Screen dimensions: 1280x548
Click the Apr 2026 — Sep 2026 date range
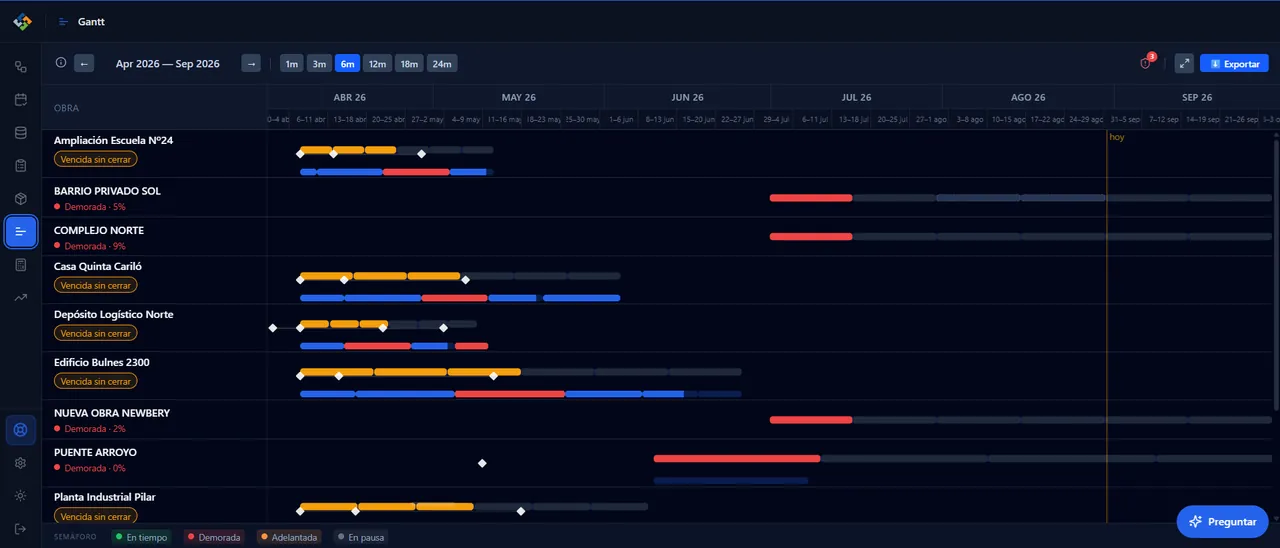coord(168,64)
